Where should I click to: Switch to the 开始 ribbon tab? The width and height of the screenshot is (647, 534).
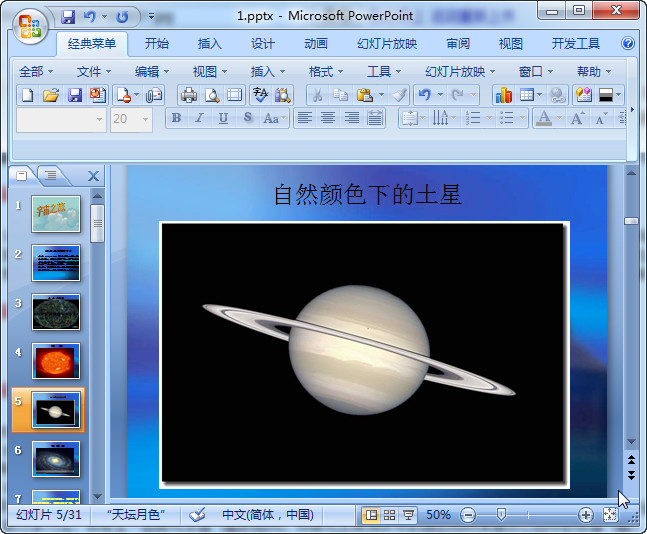(157, 44)
